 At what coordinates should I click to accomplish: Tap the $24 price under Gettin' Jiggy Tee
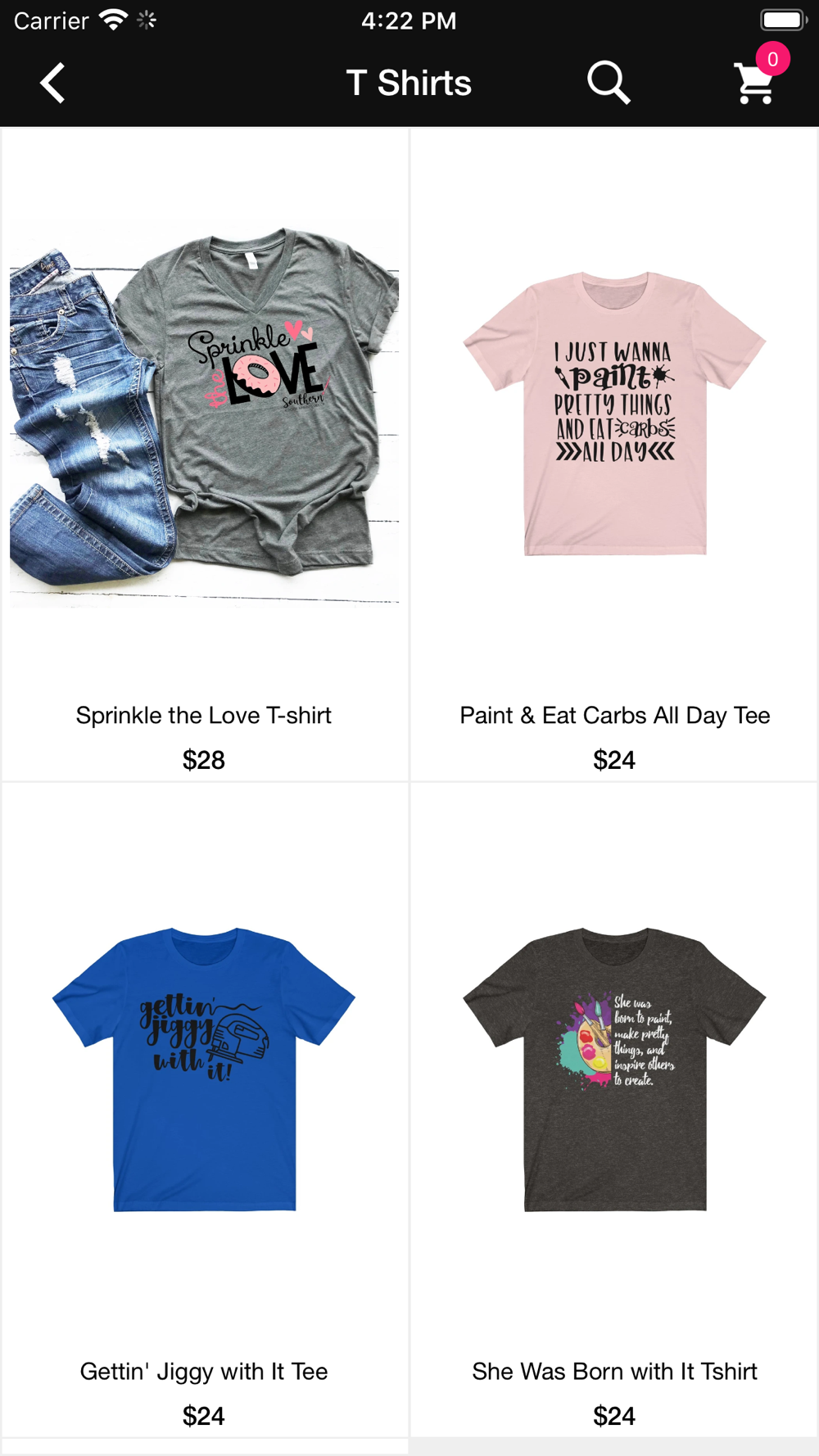204,1416
